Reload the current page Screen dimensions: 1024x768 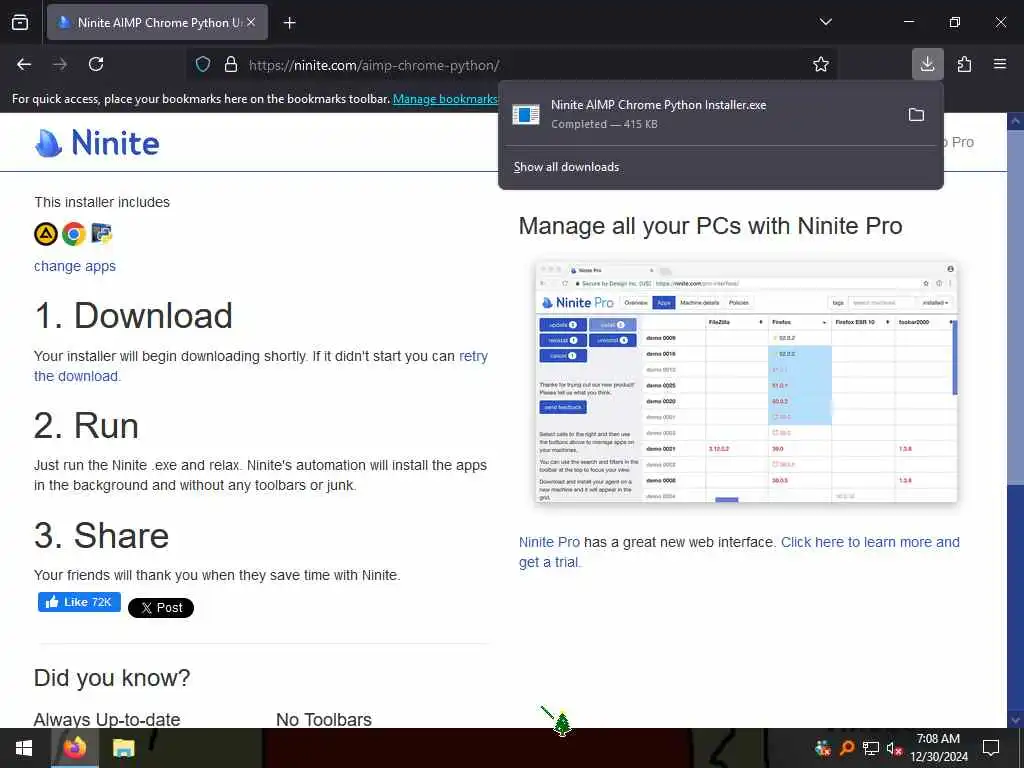click(96, 64)
